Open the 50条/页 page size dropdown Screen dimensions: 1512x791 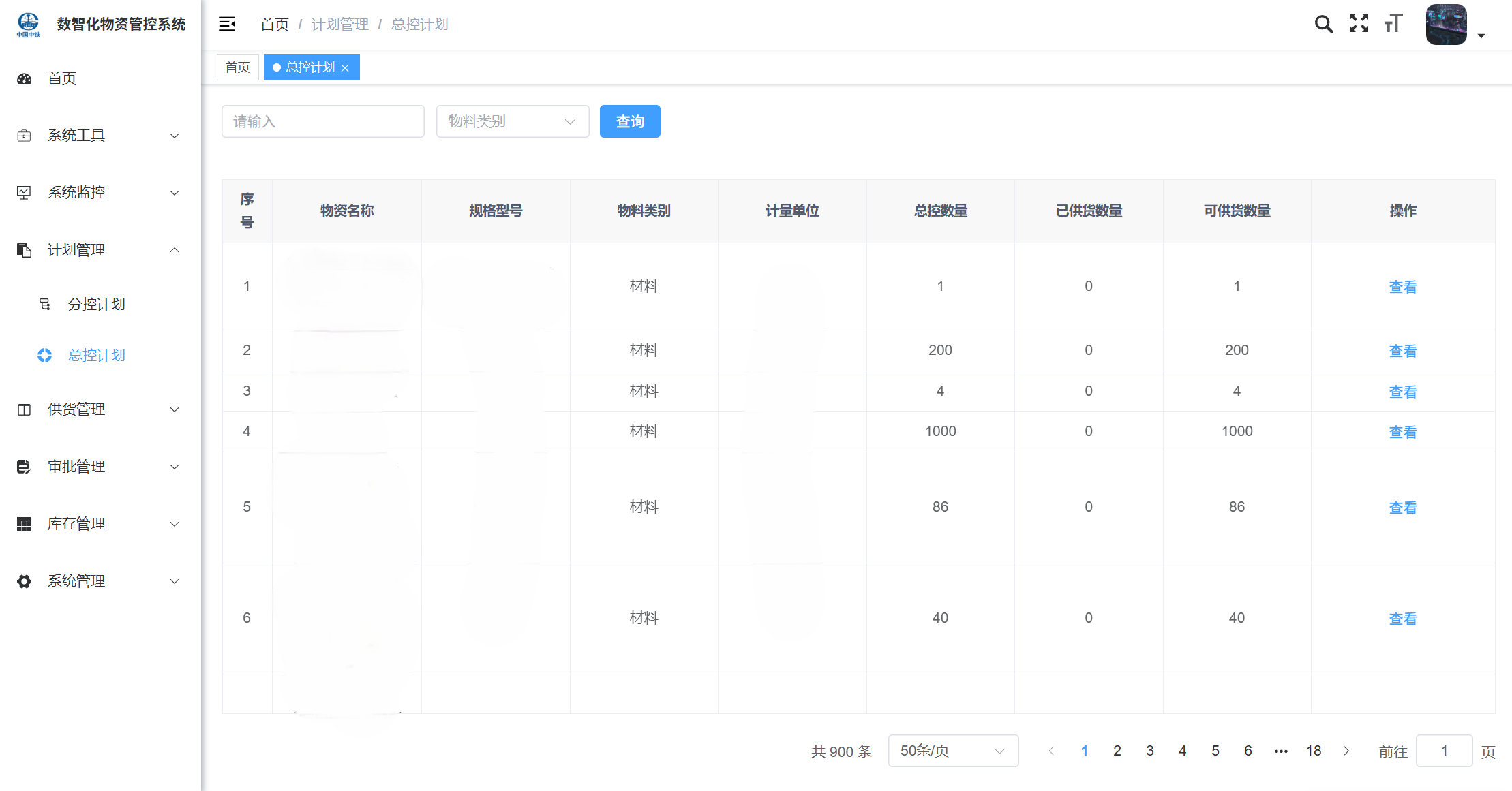pyautogui.click(x=952, y=751)
